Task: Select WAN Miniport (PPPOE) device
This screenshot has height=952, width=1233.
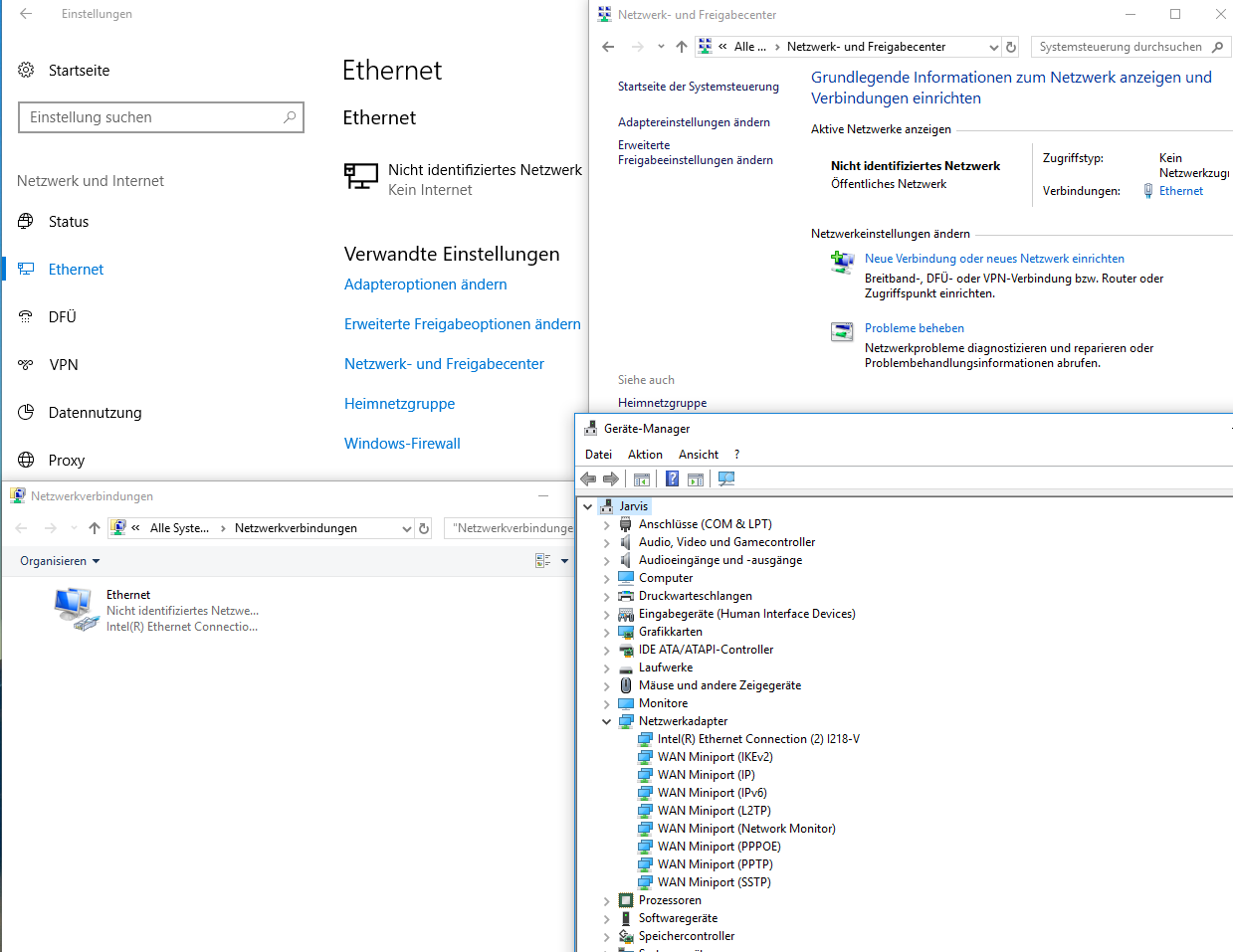Action: pos(719,847)
